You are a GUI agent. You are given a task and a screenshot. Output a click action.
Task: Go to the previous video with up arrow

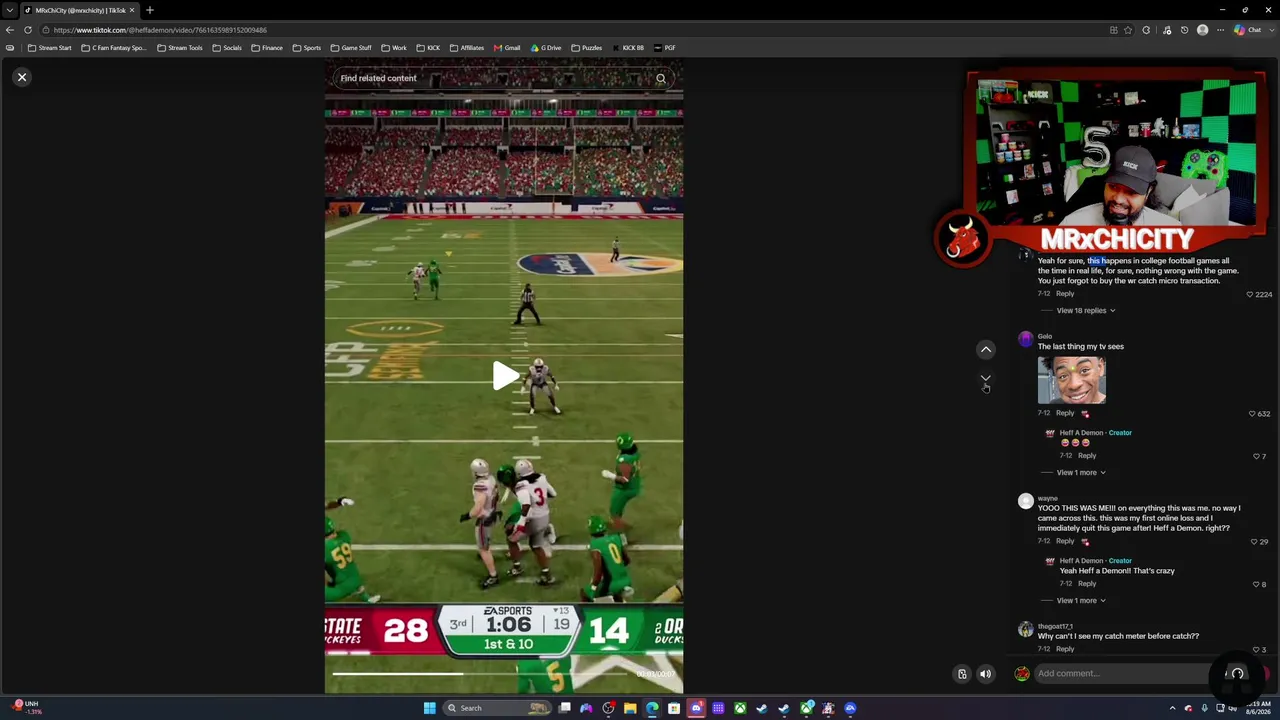point(985,349)
